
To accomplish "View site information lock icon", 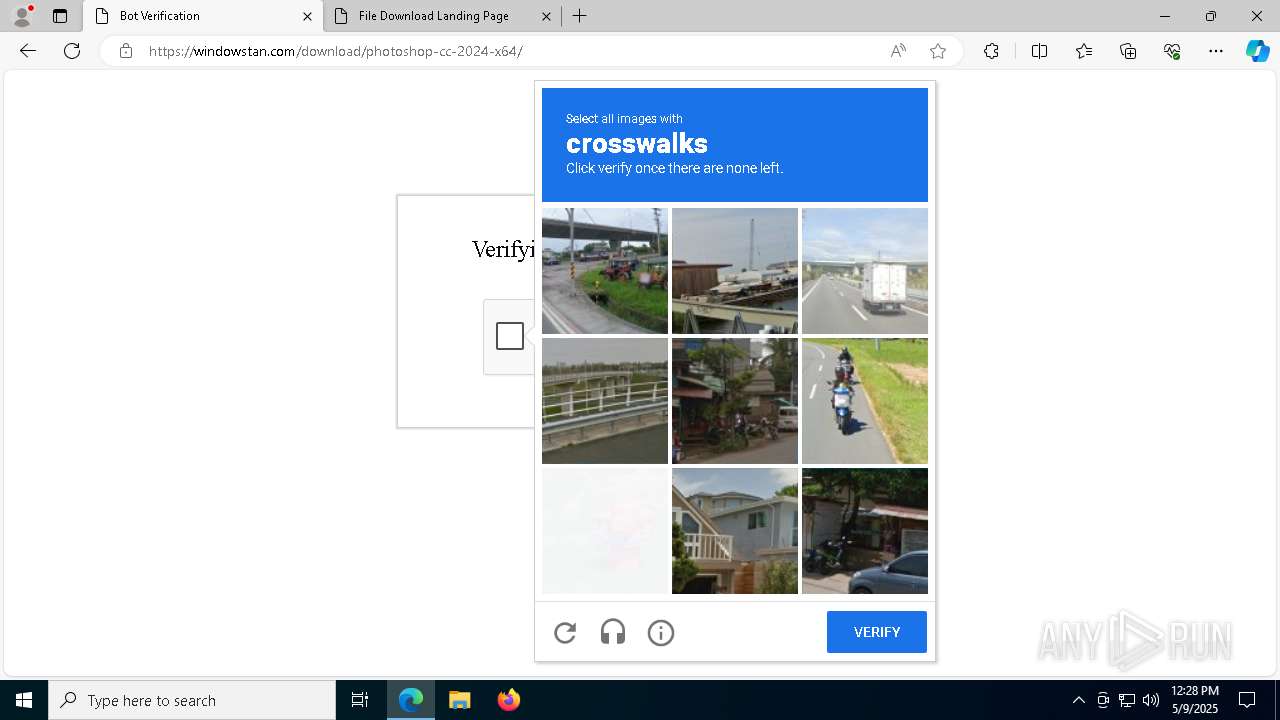I will pos(126,51).
